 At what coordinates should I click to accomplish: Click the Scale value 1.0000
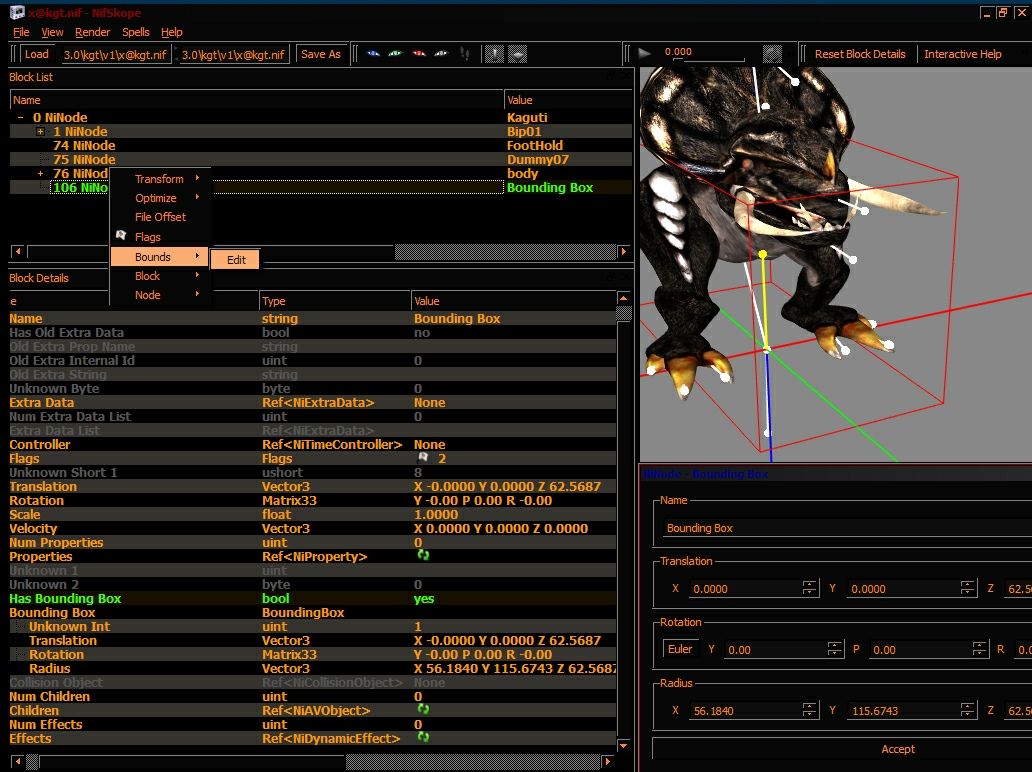point(436,514)
